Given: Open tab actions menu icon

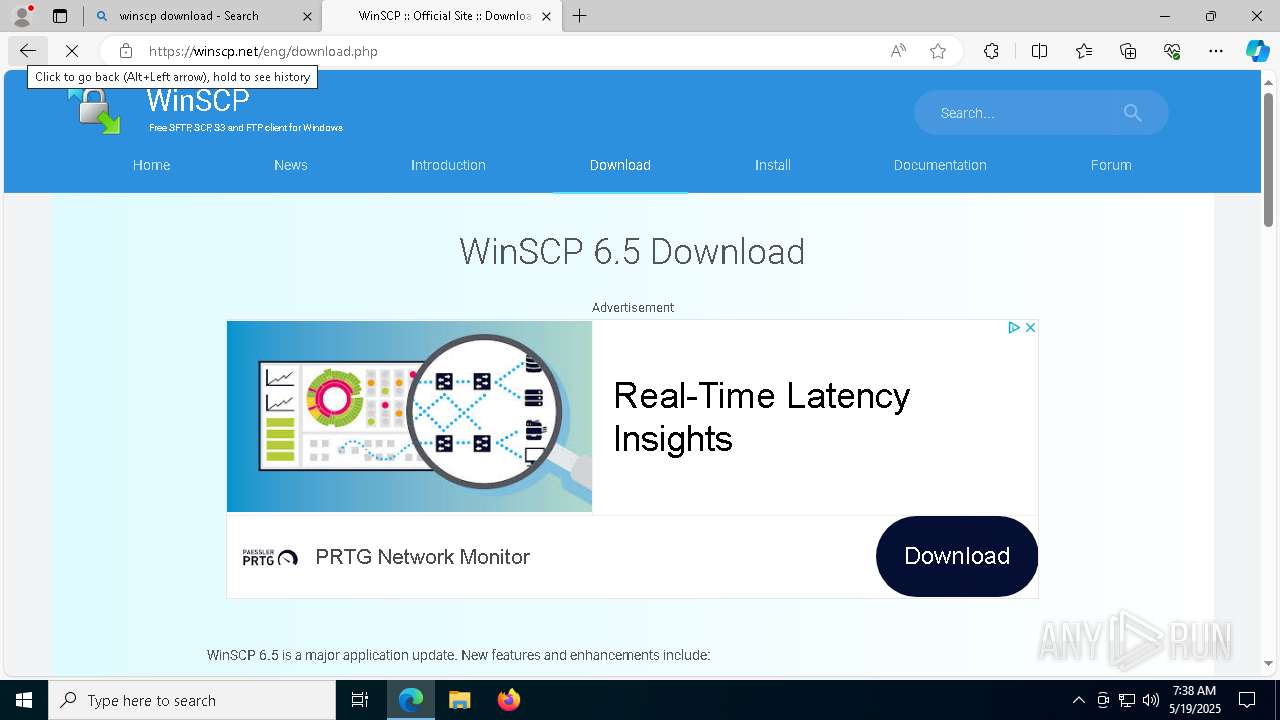Looking at the screenshot, I should pos(60,16).
